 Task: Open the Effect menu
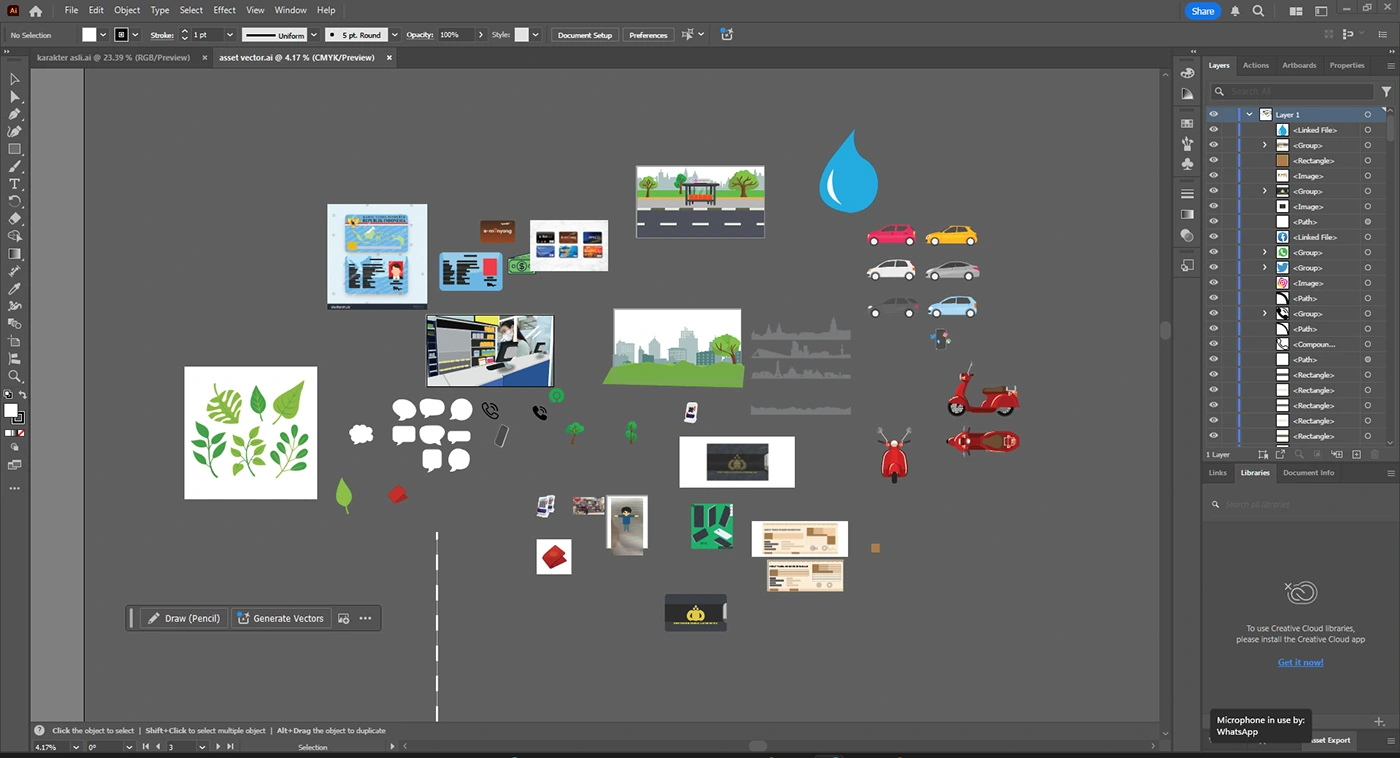[224, 10]
